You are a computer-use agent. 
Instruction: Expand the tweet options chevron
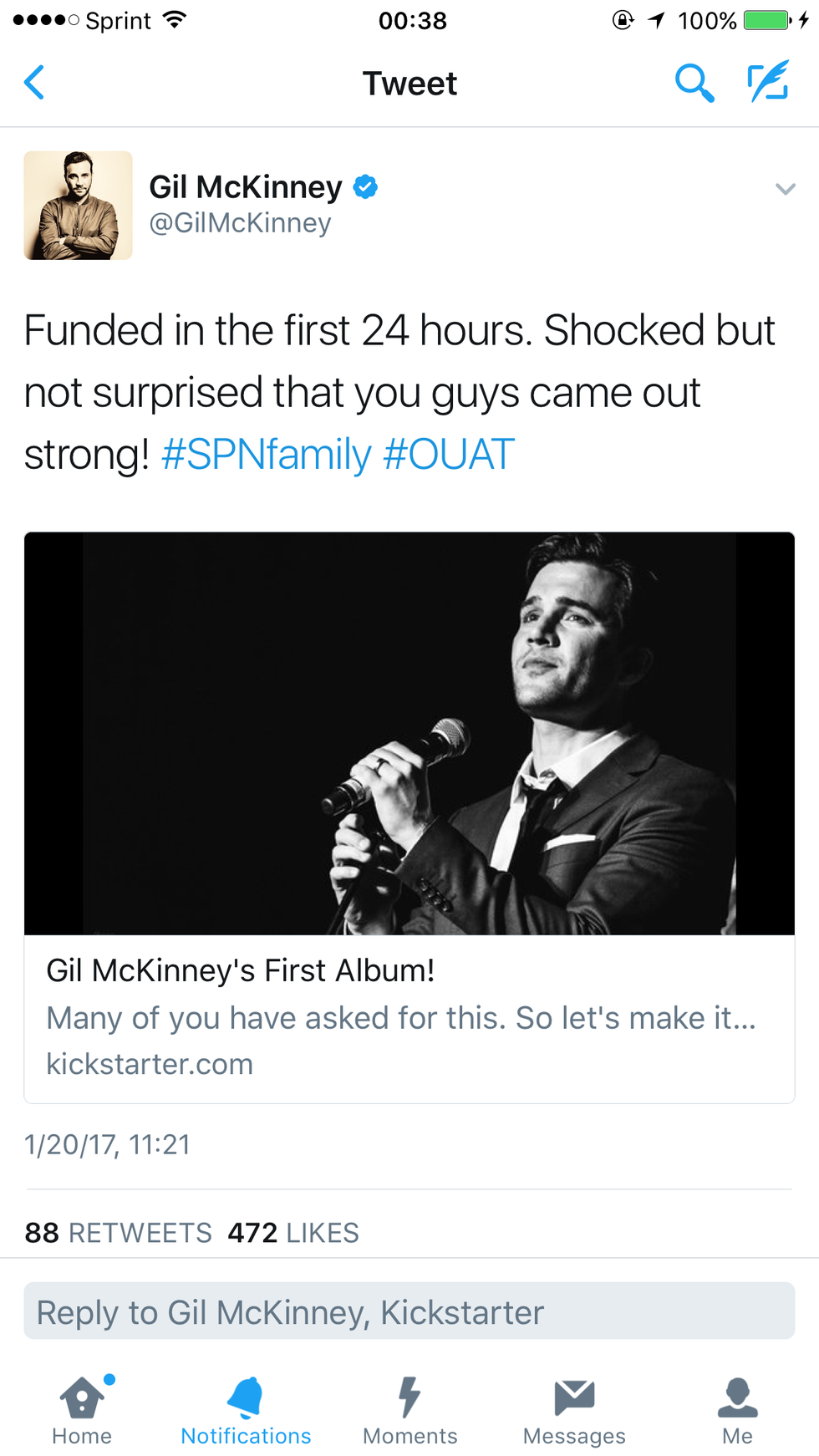point(785,189)
